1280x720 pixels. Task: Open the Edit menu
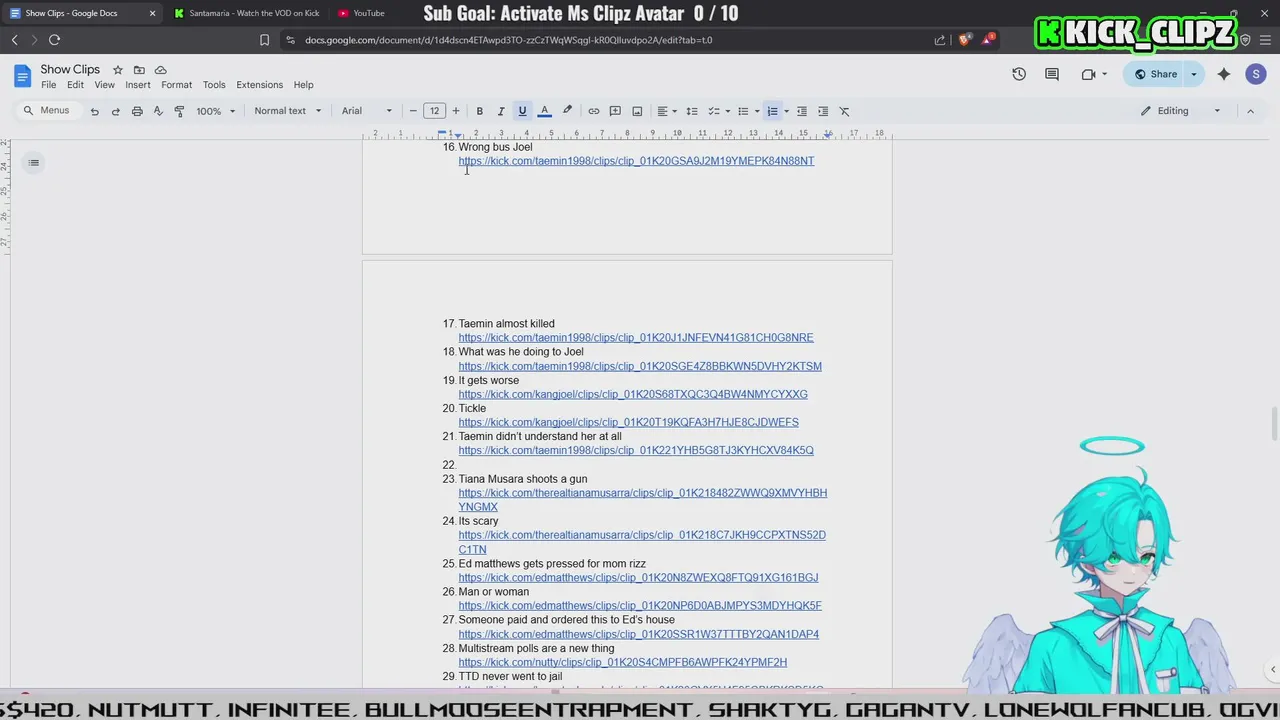(75, 85)
